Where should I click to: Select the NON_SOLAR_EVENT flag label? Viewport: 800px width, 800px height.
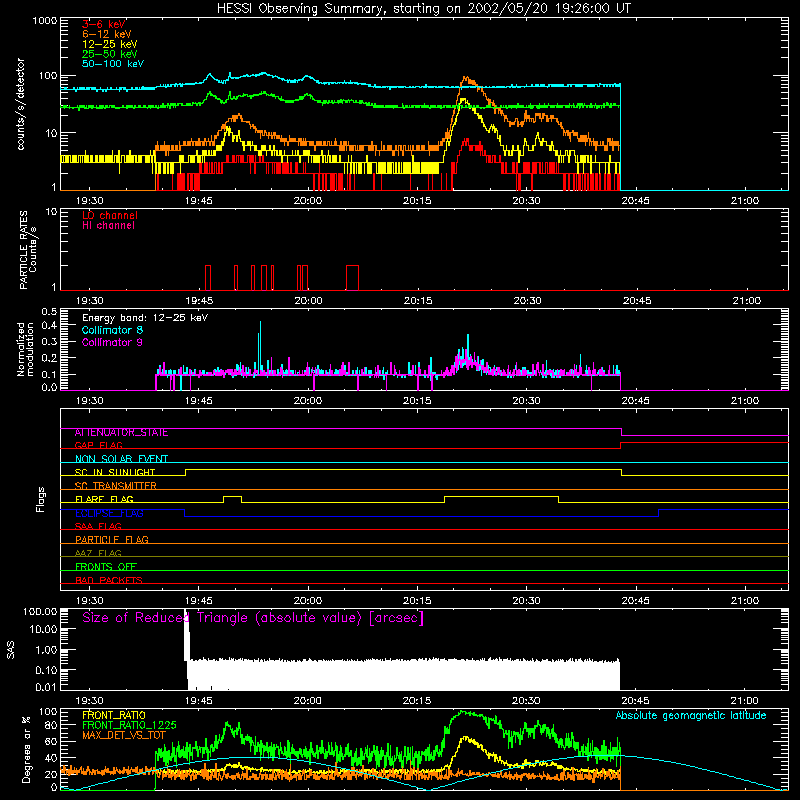121,459
